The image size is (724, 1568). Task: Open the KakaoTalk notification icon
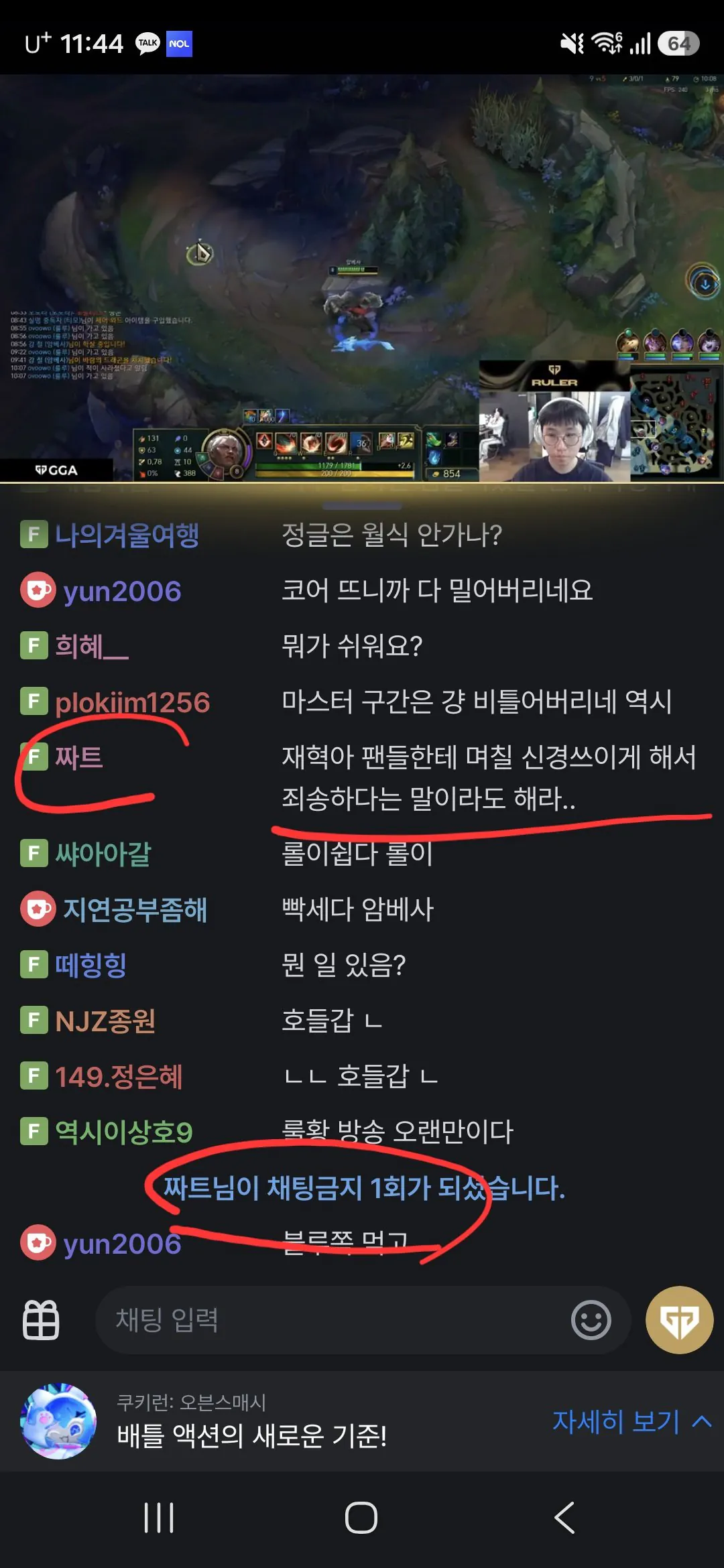pyautogui.click(x=147, y=44)
